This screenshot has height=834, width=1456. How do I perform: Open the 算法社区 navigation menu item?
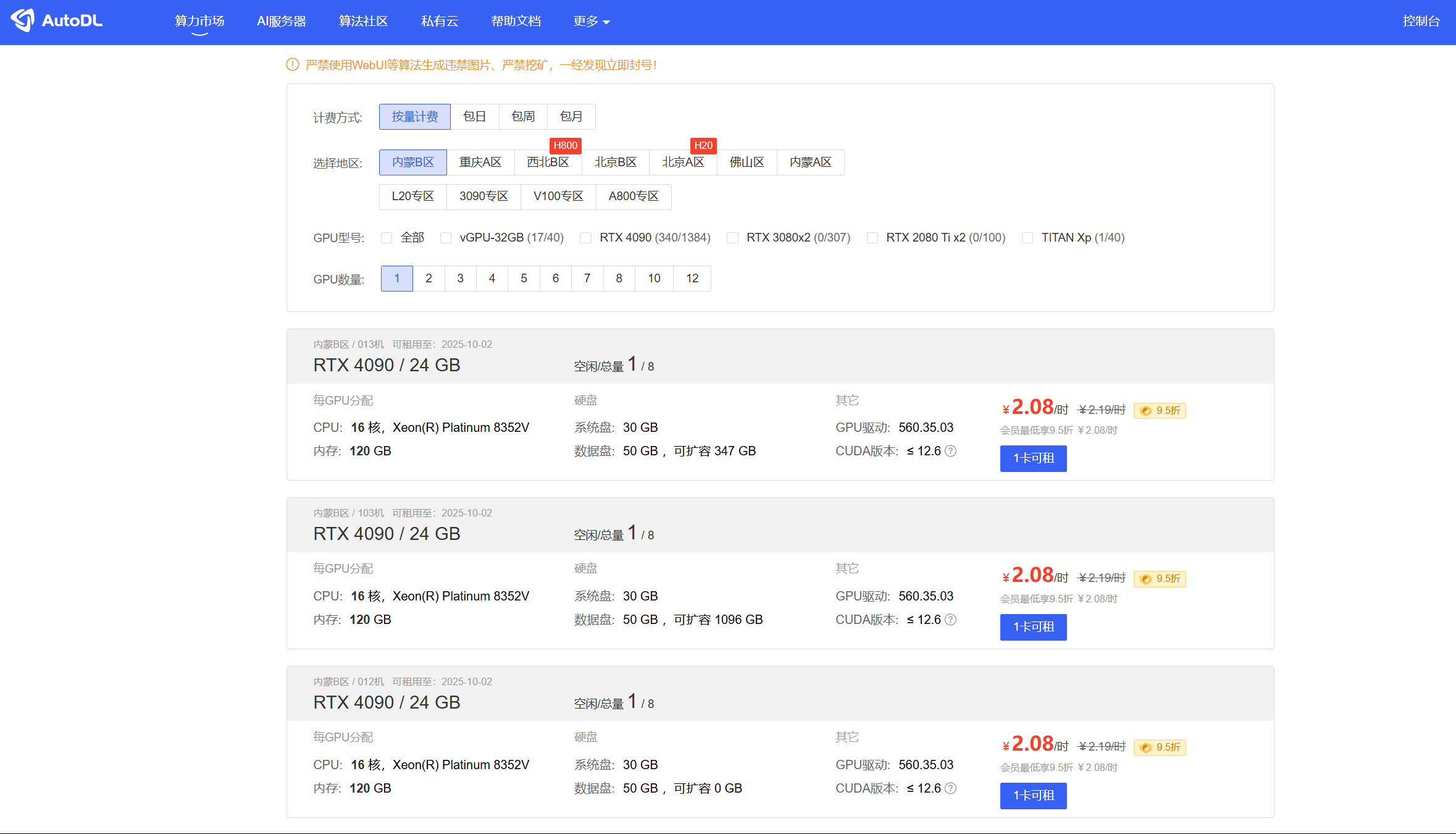(x=363, y=22)
